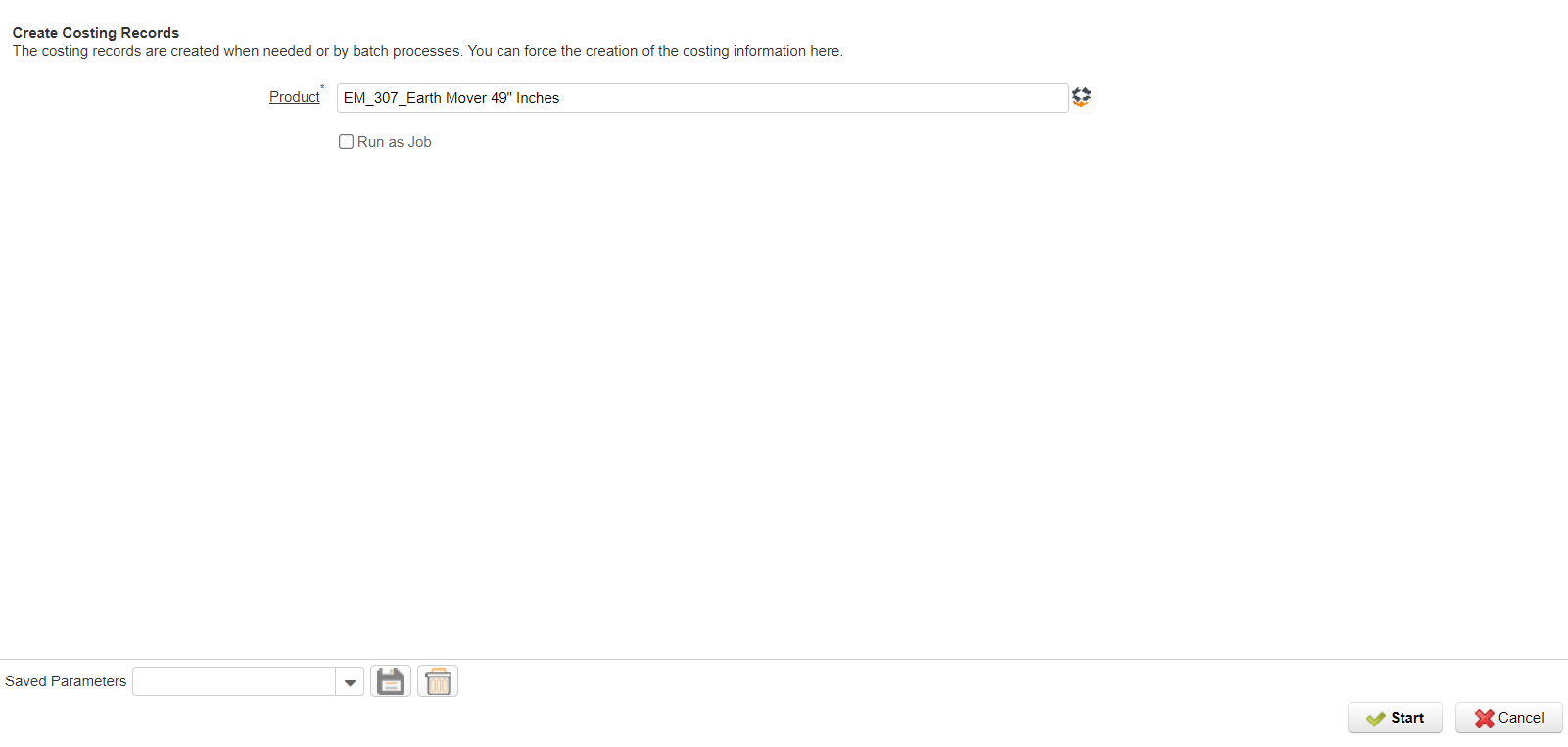Click the trash can delete parameters icon
This screenshot has width=1568, height=747.
point(438,681)
